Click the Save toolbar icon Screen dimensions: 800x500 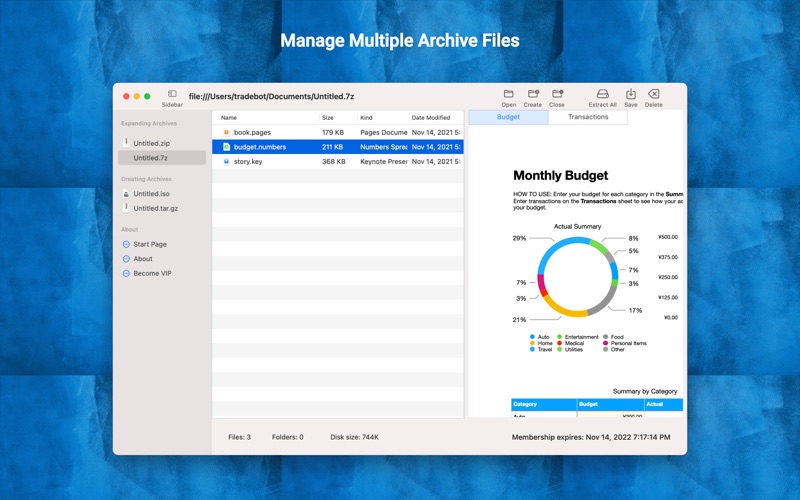[x=631, y=94]
